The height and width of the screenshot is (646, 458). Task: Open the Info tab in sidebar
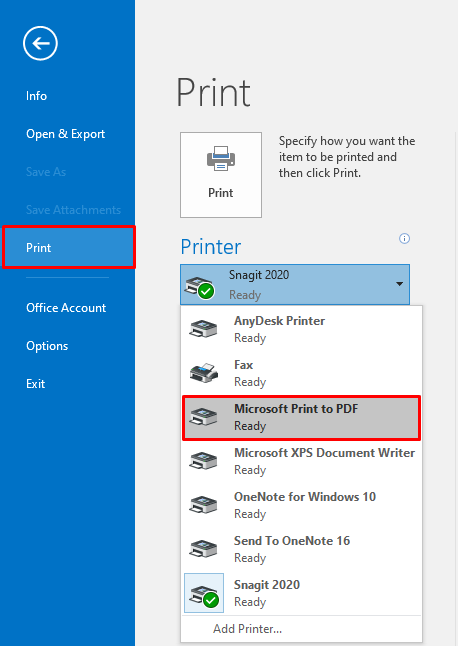(37, 96)
